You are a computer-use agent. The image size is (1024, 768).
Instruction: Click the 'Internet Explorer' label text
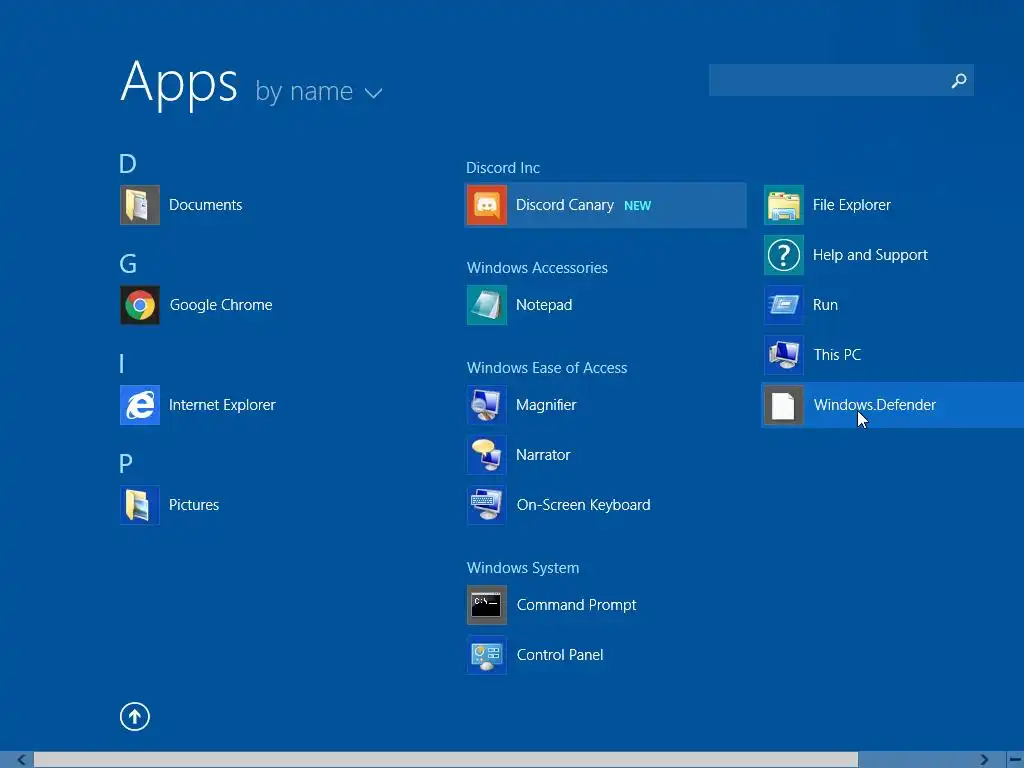(x=222, y=405)
